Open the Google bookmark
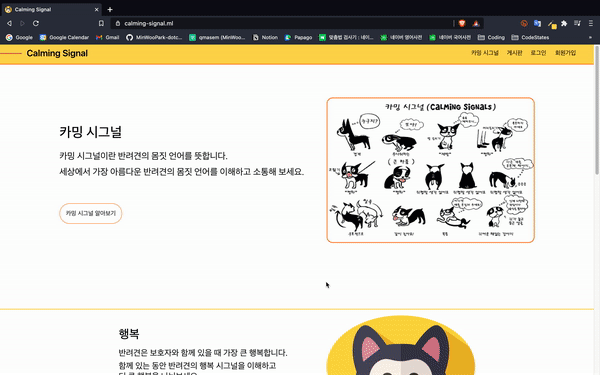 click(19, 38)
